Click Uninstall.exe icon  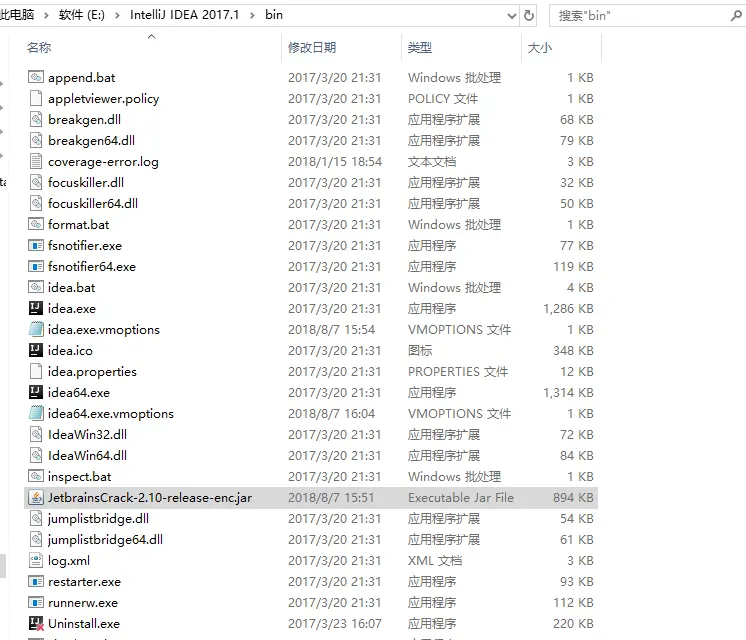pyautogui.click(x=36, y=623)
